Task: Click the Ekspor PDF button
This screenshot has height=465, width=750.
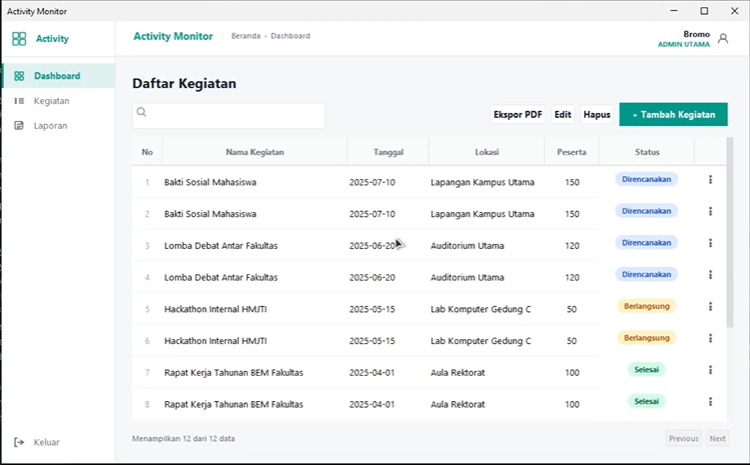Action: click(x=518, y=114)
